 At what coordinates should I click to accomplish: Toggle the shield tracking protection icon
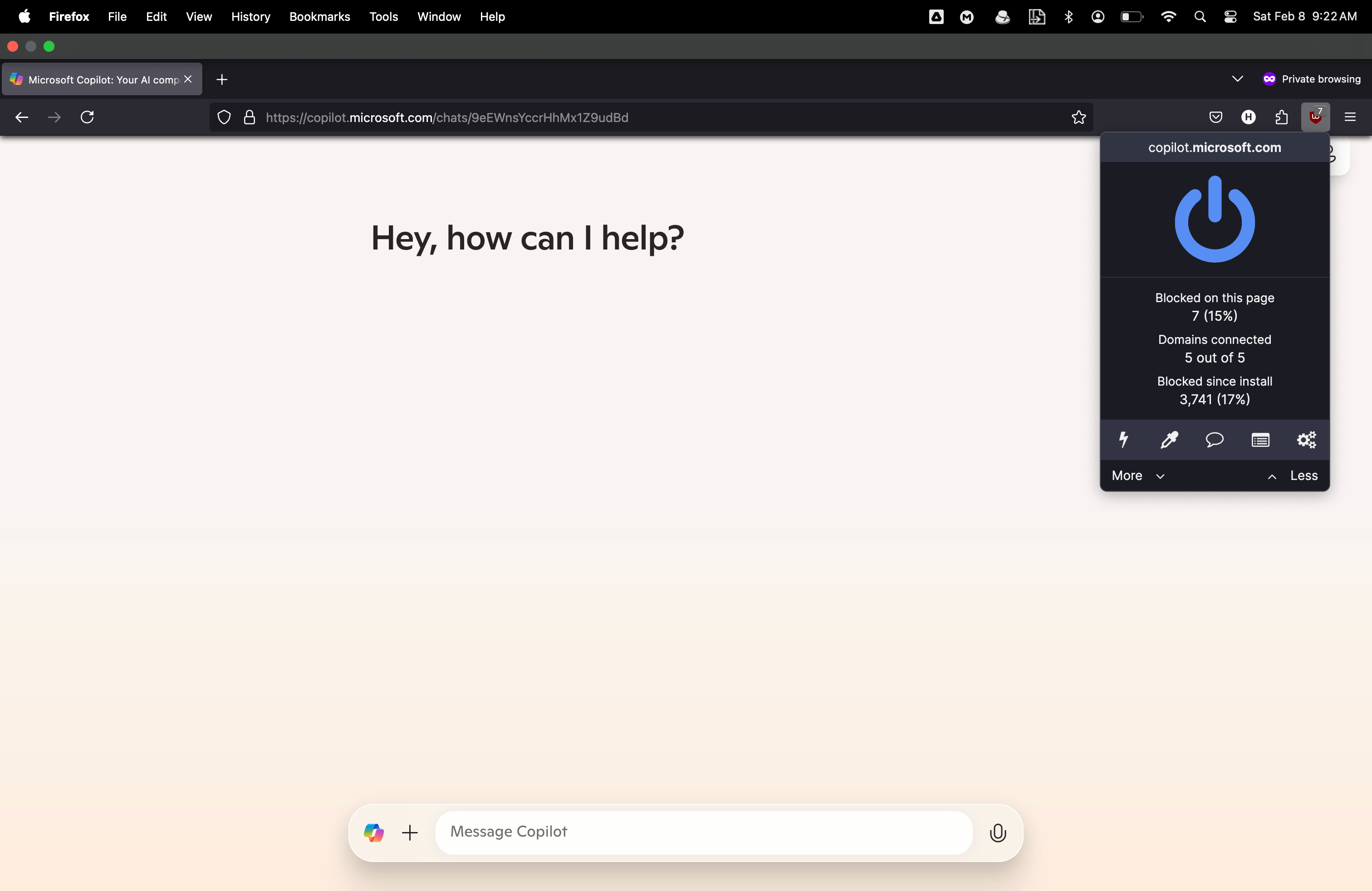click(224, 117)
